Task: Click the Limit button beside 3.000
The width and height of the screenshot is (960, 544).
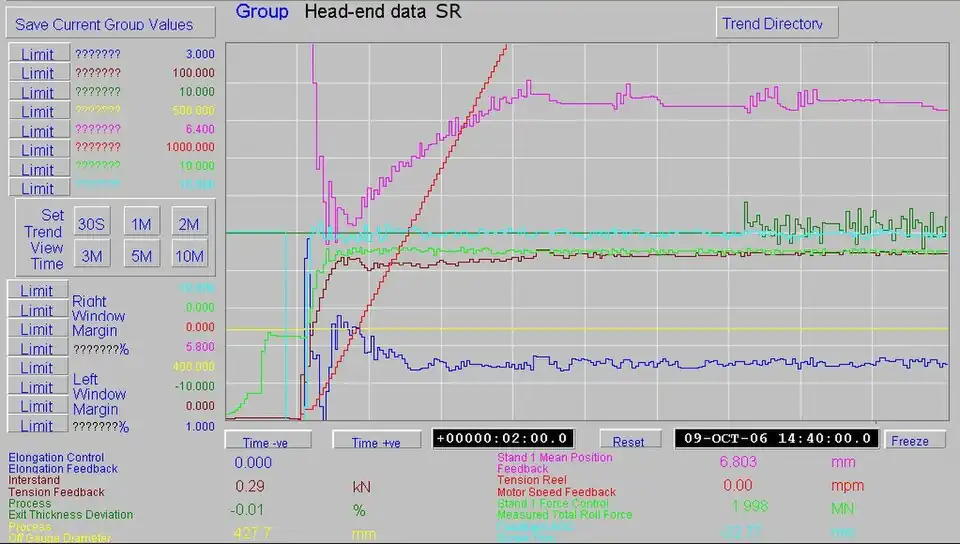Action: click(x=38, y=53)
